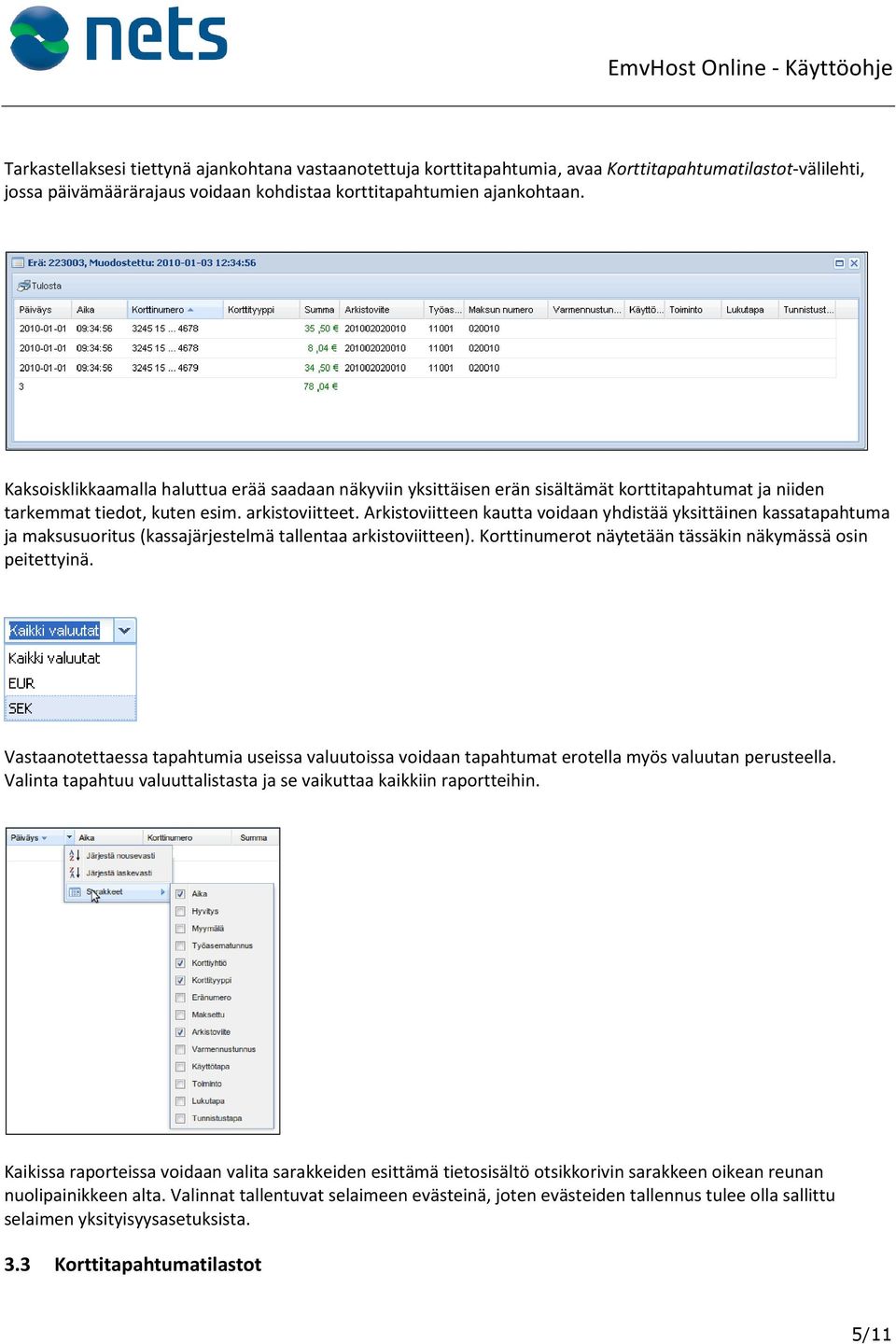Enable the Työasematunnus column checkbox
This screenshot has width=896, height=1344.
[180, 946]
